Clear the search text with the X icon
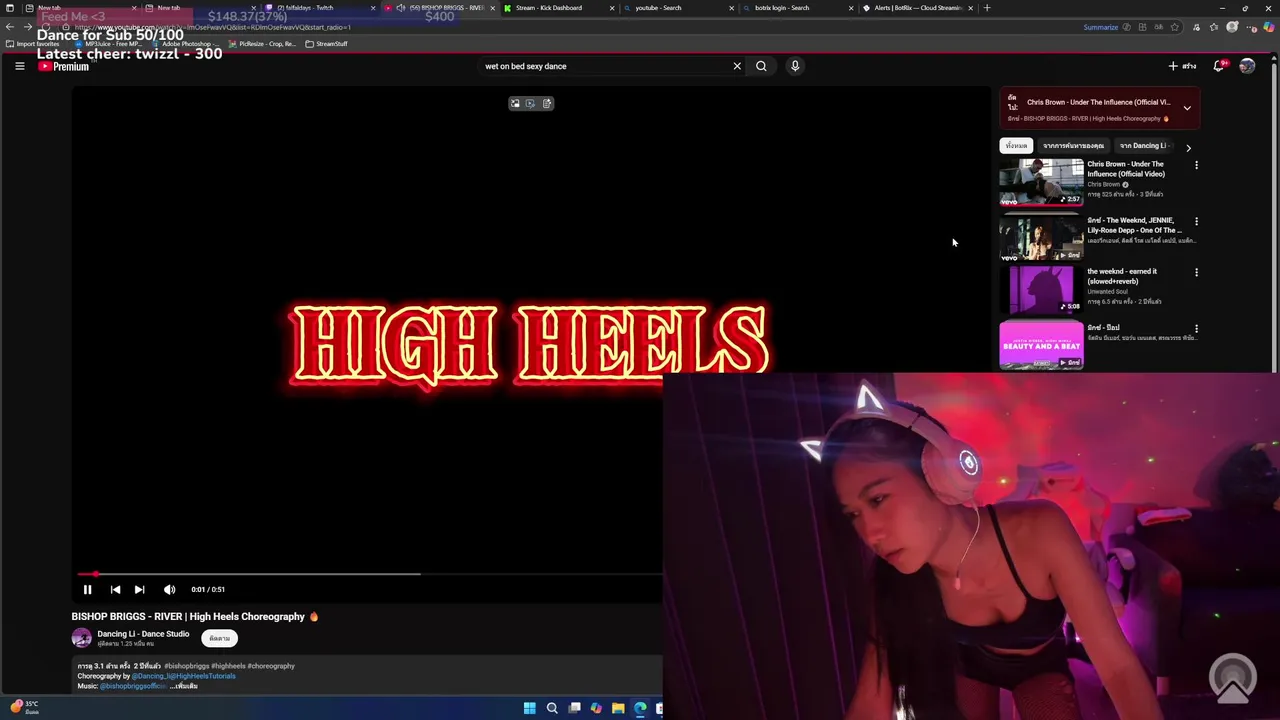 (737, 66)
